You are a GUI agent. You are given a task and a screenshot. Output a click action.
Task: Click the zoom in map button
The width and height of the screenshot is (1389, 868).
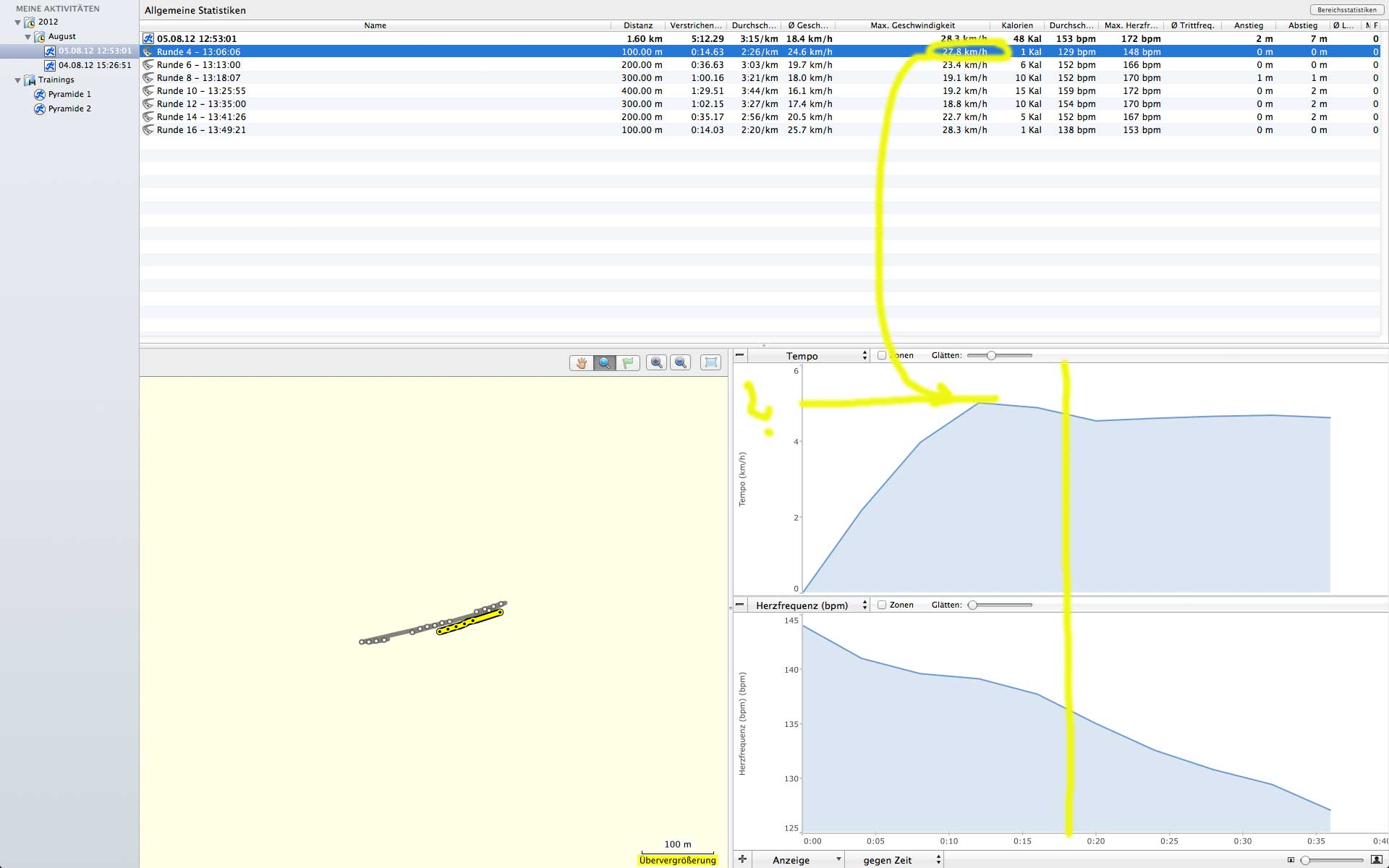[657, 363]
